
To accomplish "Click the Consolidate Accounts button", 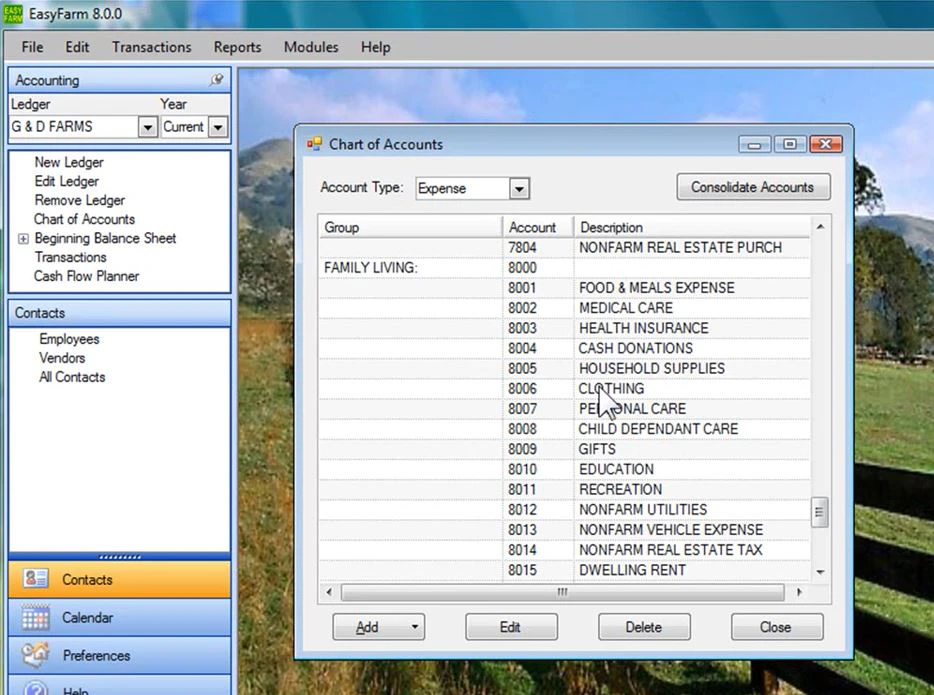I will [753, 187].
